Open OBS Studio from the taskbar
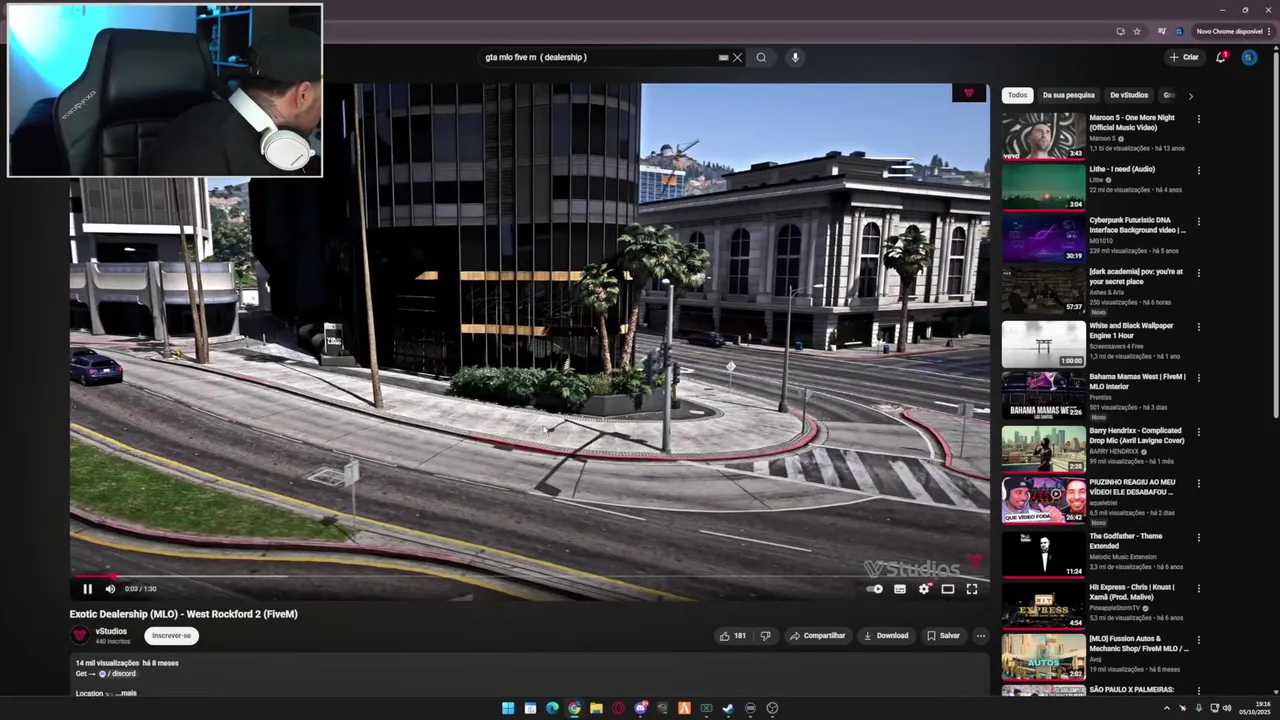The height and width of the screenshot is (720, 1280). (x=772, y=708)
